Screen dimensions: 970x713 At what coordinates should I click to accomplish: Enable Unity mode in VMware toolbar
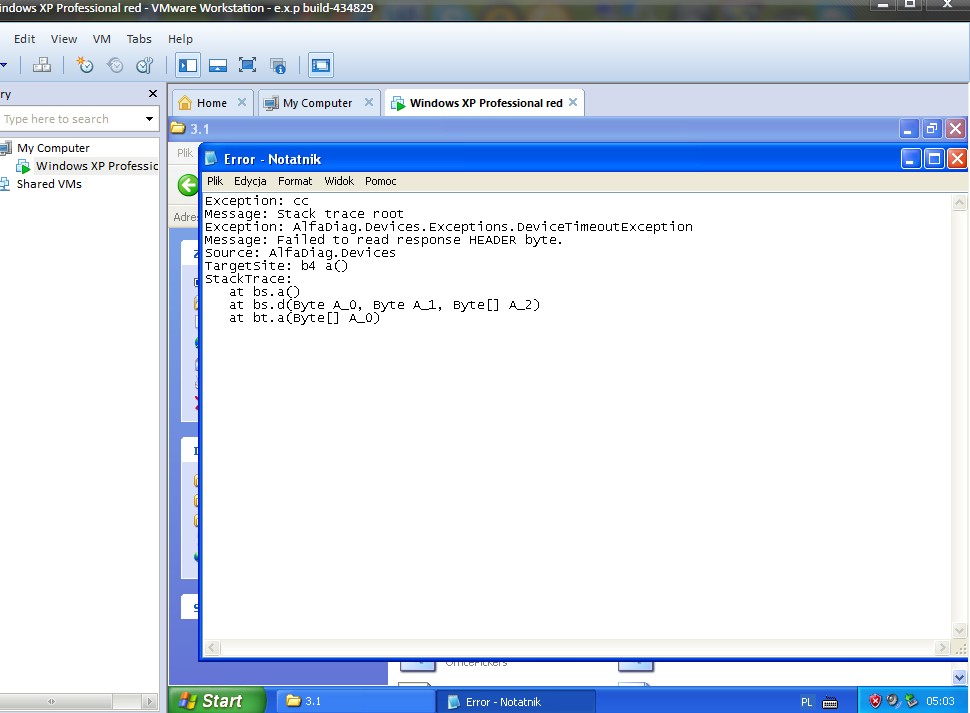pyautogui.click(x=278, y=65)
